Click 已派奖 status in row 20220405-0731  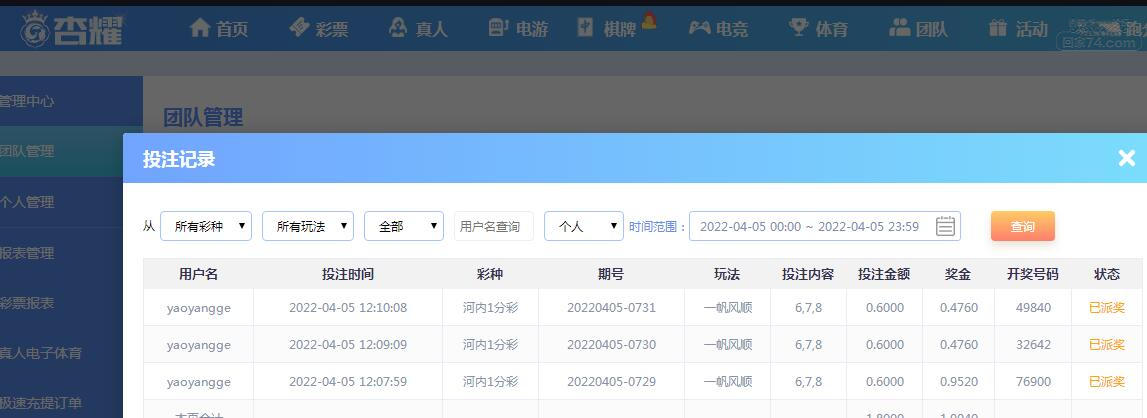(x=1107, y=307)
